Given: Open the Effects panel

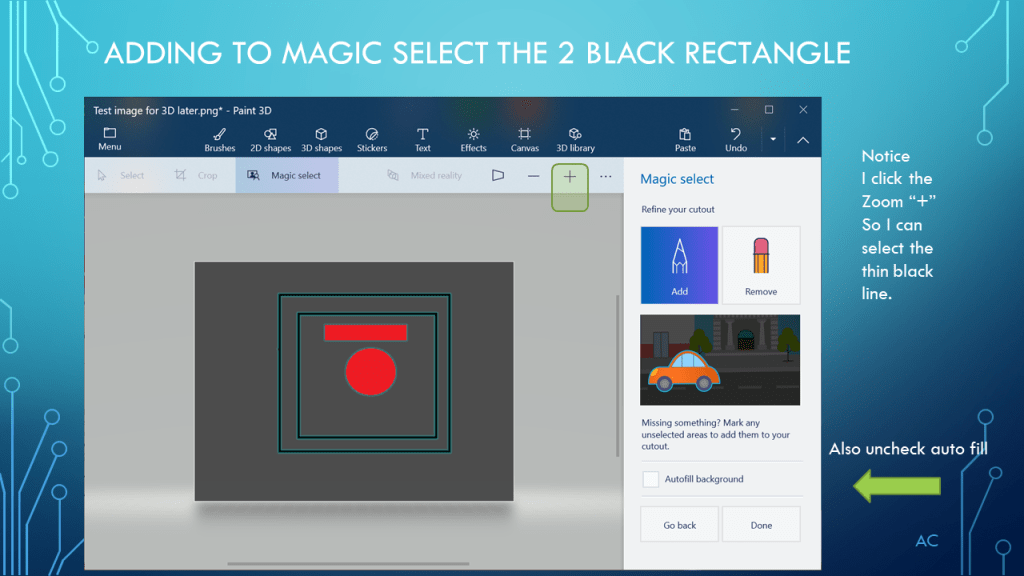Looking at the screenshot, I should point(473,139).
